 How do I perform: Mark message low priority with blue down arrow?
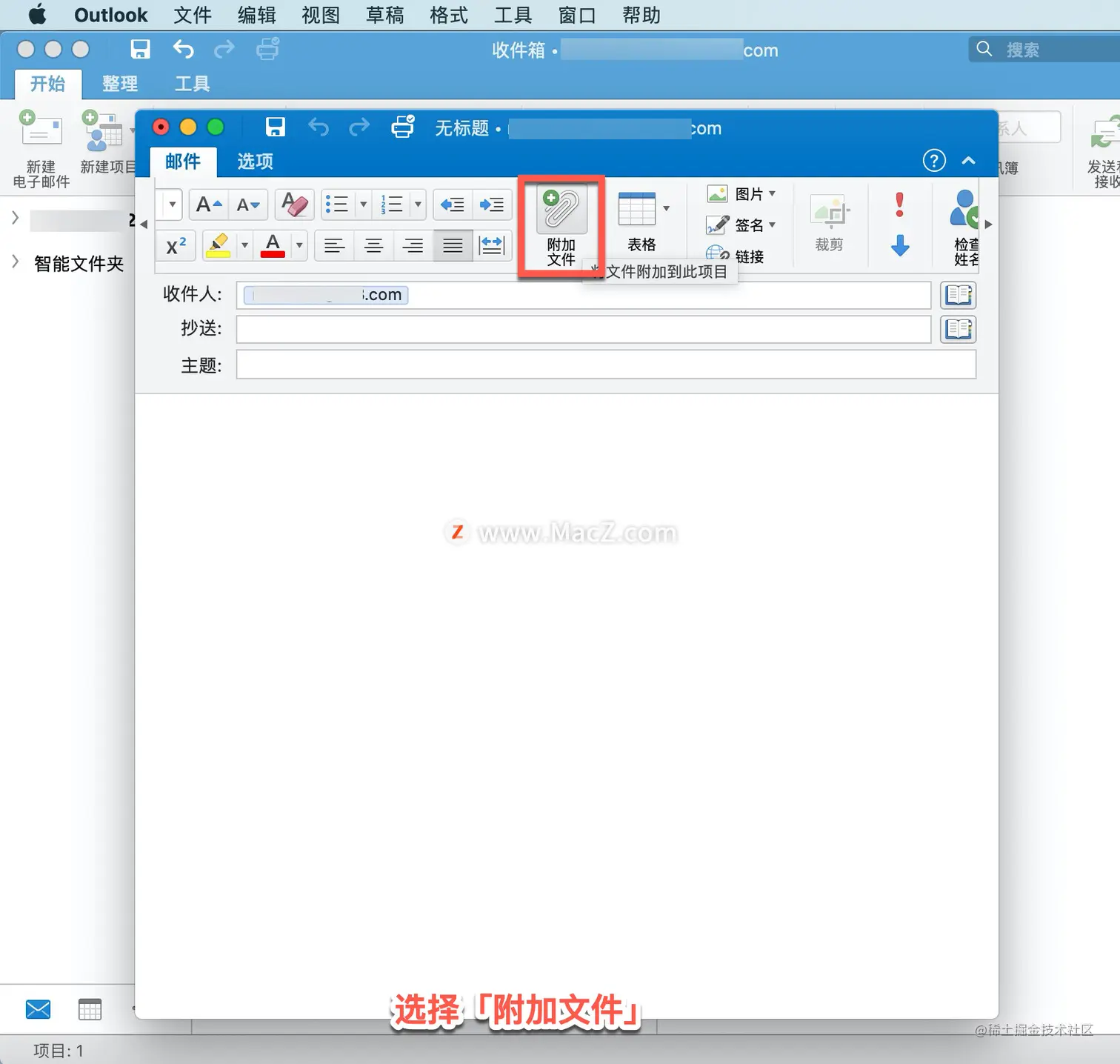(x=900, y=245)
